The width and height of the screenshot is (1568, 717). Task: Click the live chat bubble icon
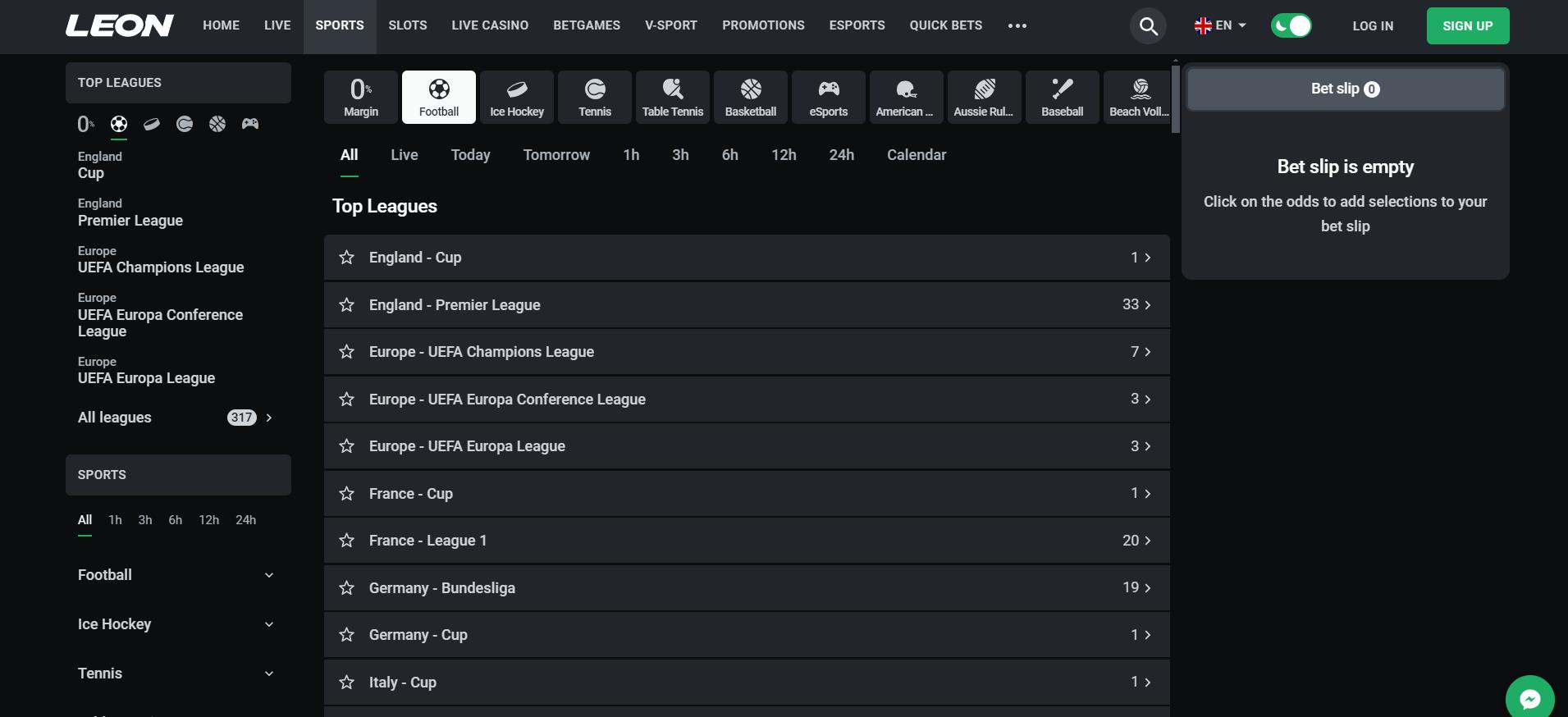1530,698
